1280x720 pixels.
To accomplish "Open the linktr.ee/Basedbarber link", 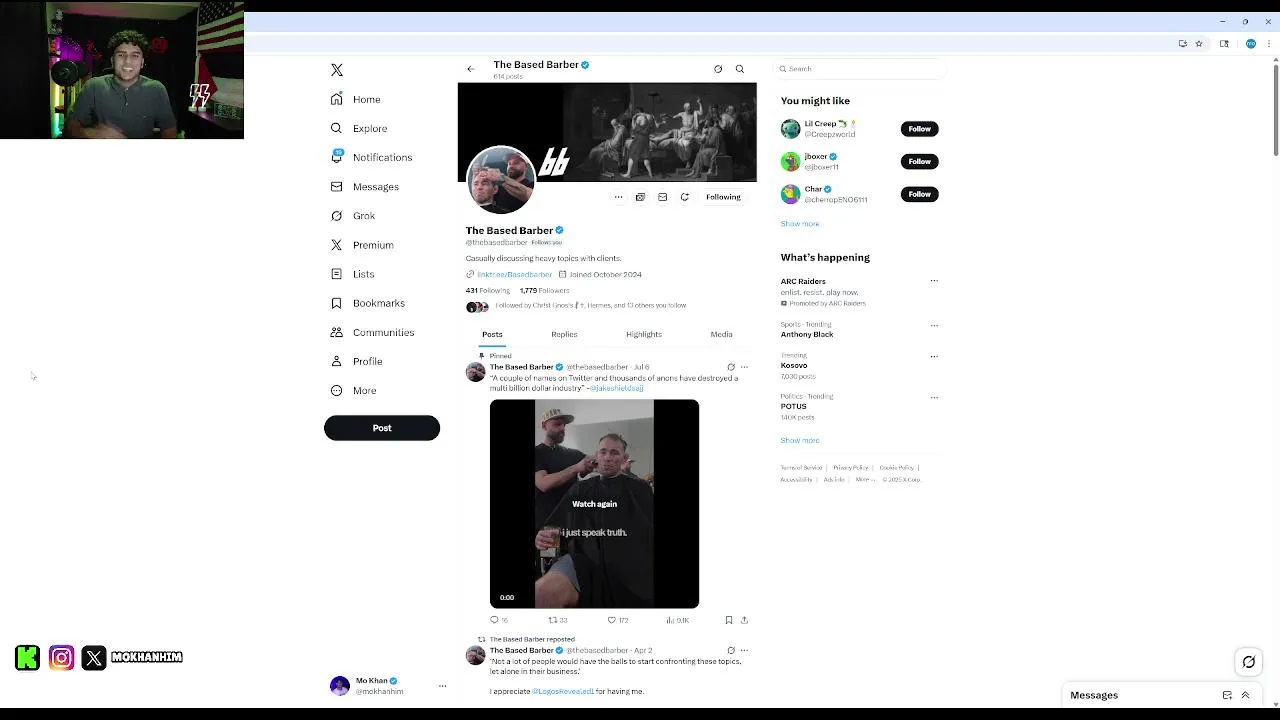I will [x=514, y=274].
